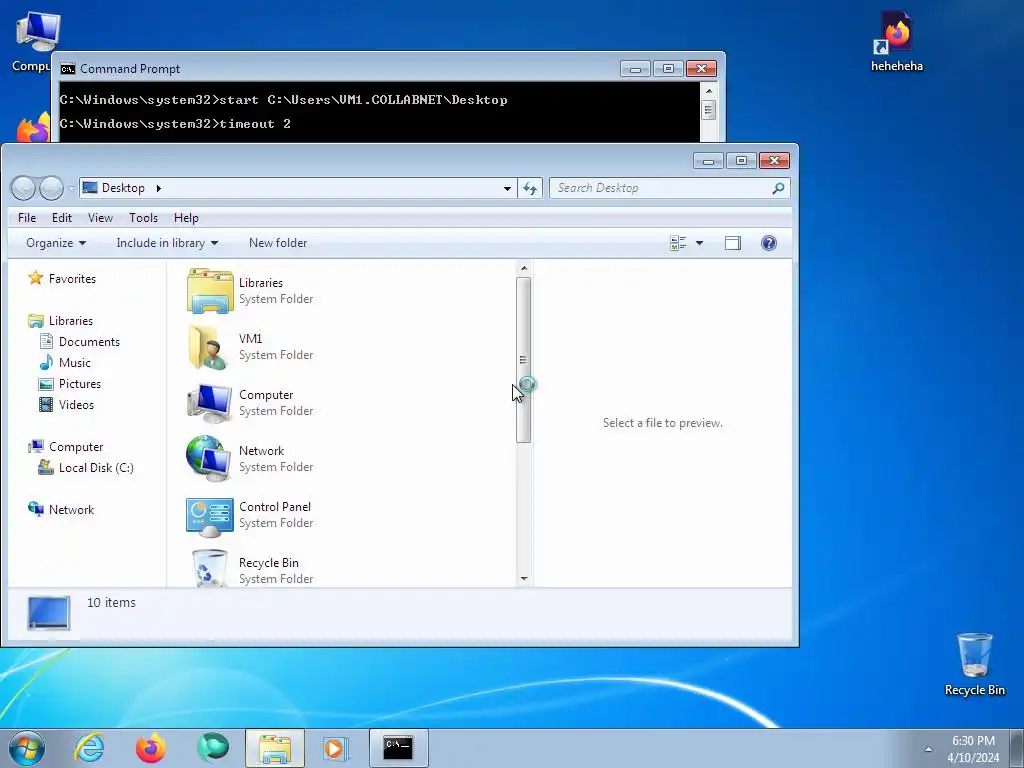Screen dimensions: 1024x768
Task: Click the Desktop icon in details pane
Action: pyautogui.click(x=48, y=614)
